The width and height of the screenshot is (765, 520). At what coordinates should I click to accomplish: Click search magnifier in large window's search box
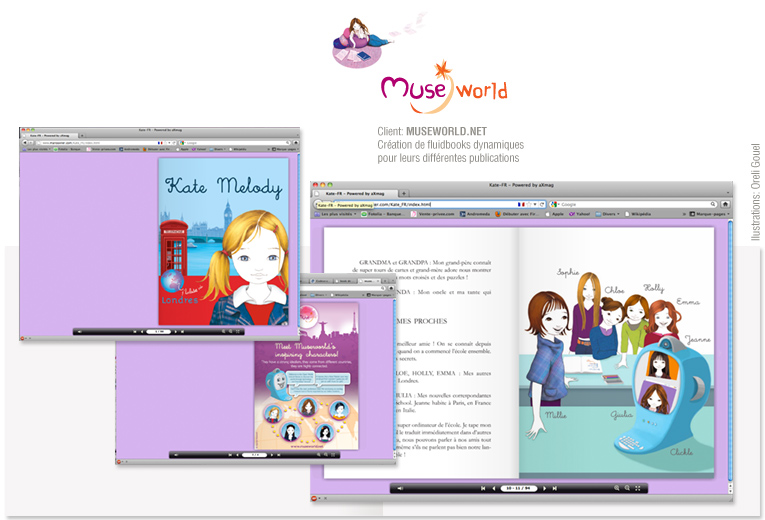[713, 204]
